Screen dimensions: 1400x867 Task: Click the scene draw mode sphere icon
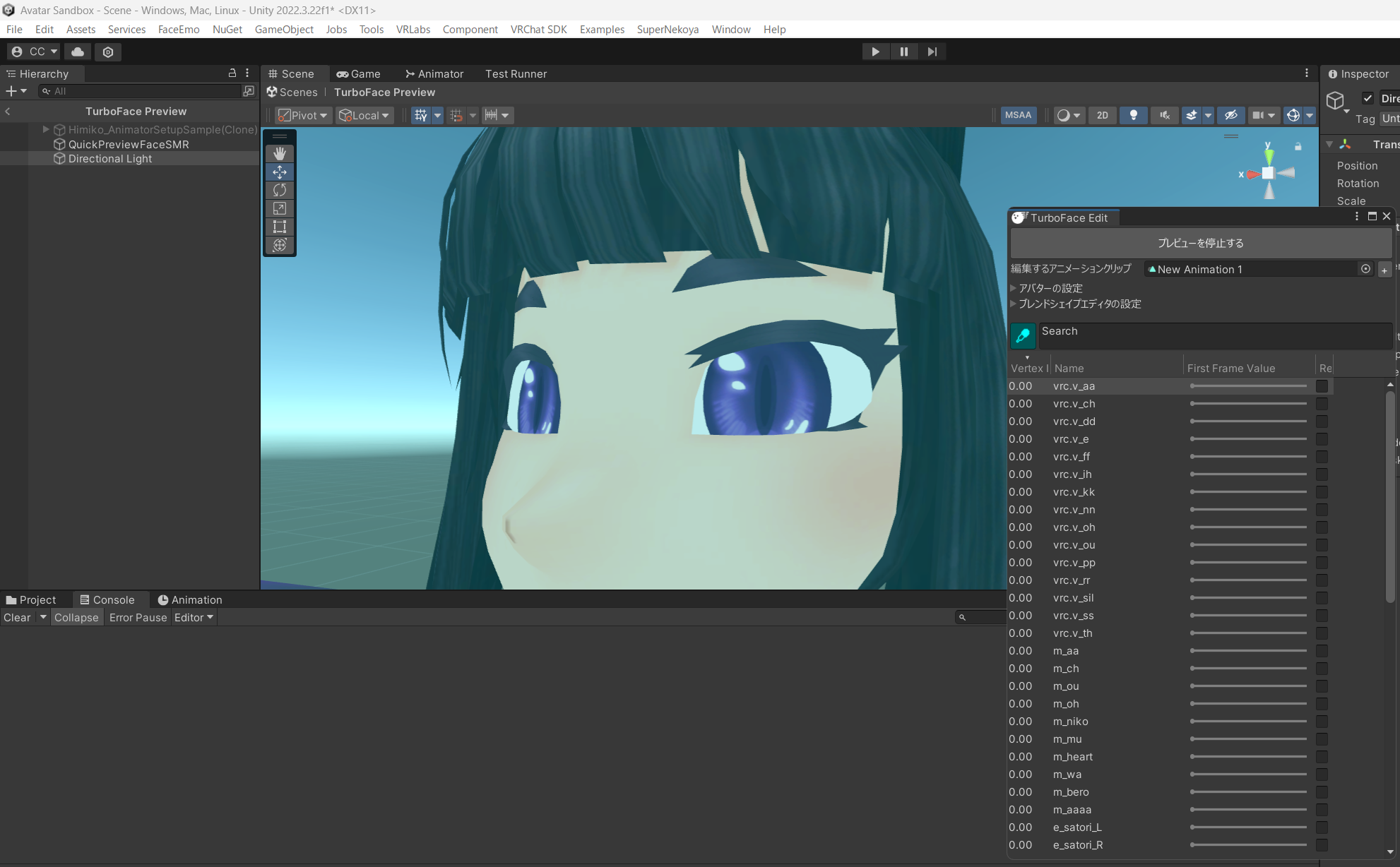click(1063, 115)
